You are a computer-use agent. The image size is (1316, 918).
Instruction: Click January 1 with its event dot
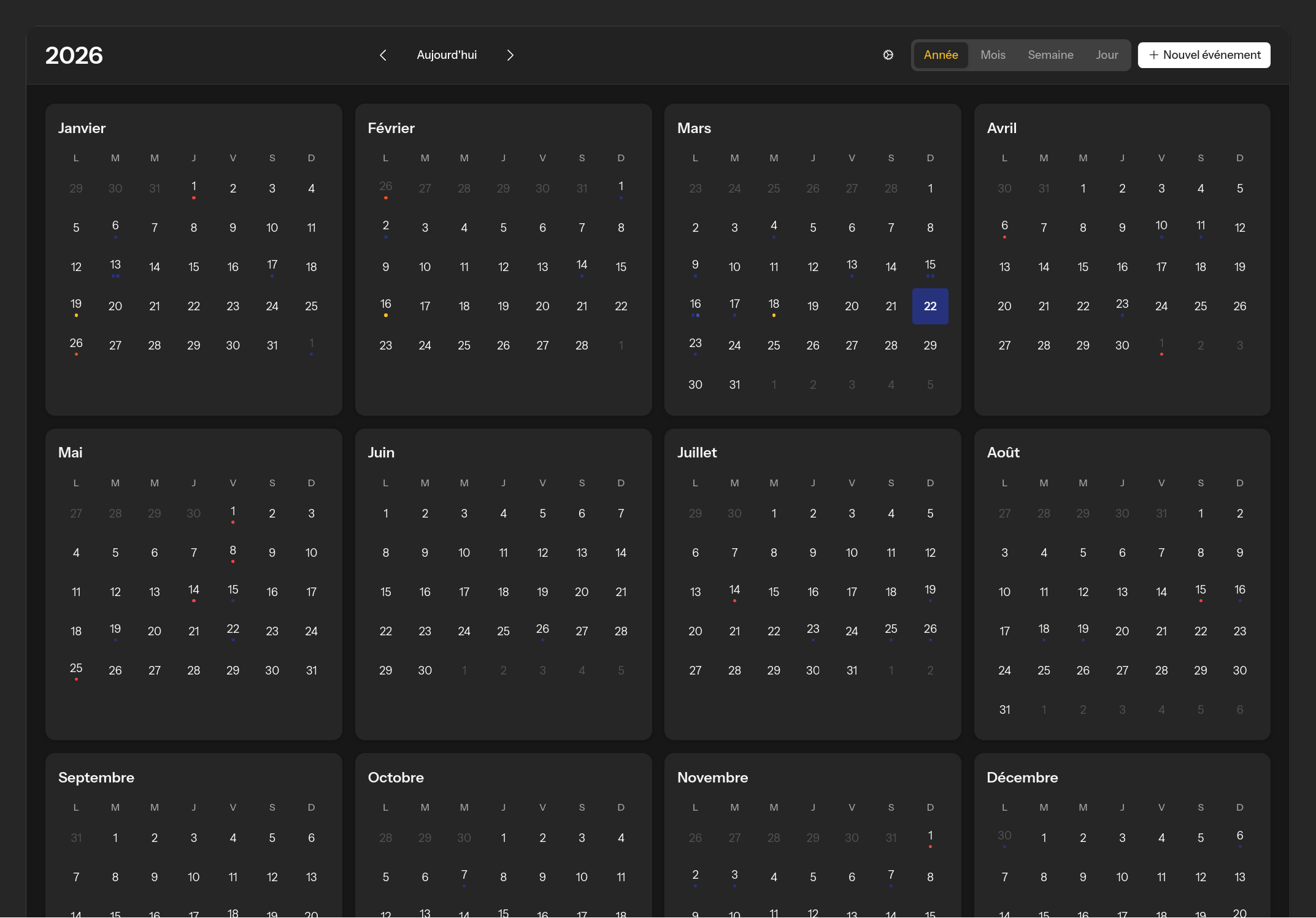(x=193, y=188)
